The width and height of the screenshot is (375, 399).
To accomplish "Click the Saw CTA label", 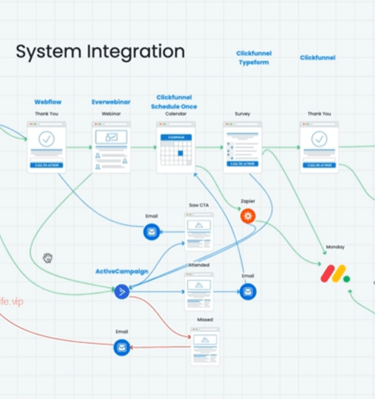I will tap(199, 205).
